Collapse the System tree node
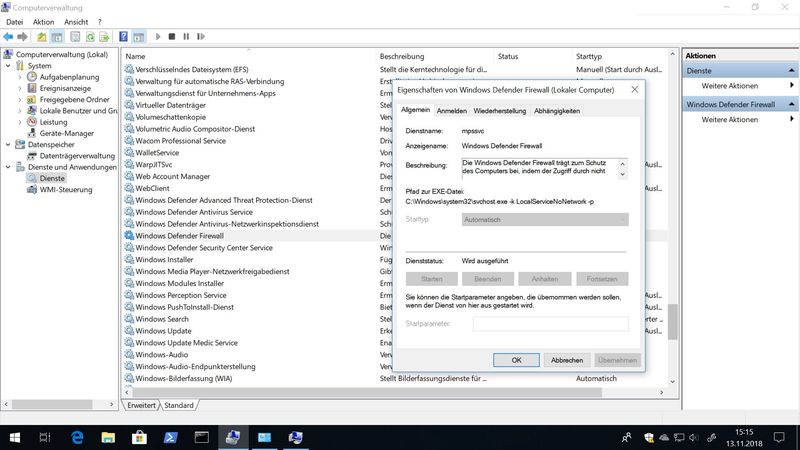Viewport: 800px width, 450px height. pyautogui.click(x=8, y=66)
